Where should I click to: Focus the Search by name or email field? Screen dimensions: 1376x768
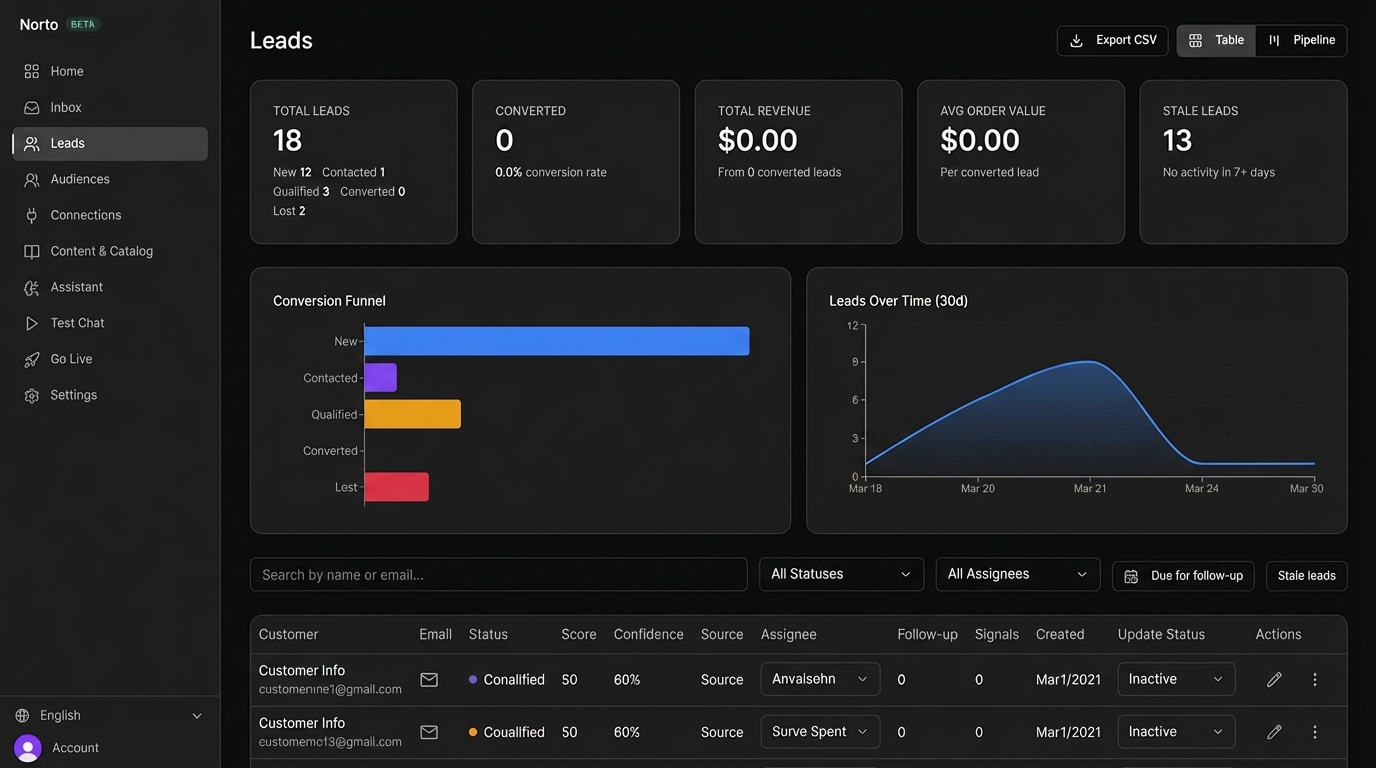tap(499, 574)
